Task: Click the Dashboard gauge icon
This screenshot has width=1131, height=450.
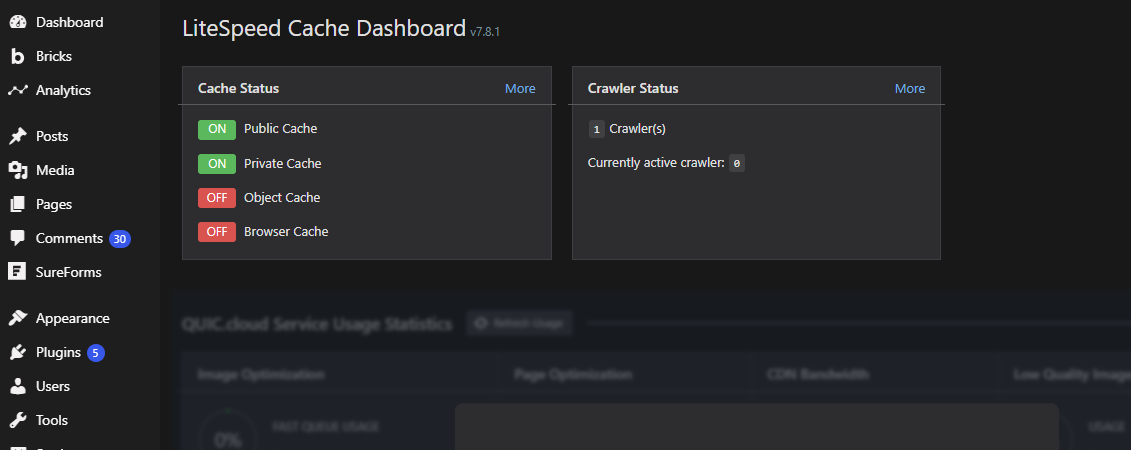Action: (x=18, y=22)
